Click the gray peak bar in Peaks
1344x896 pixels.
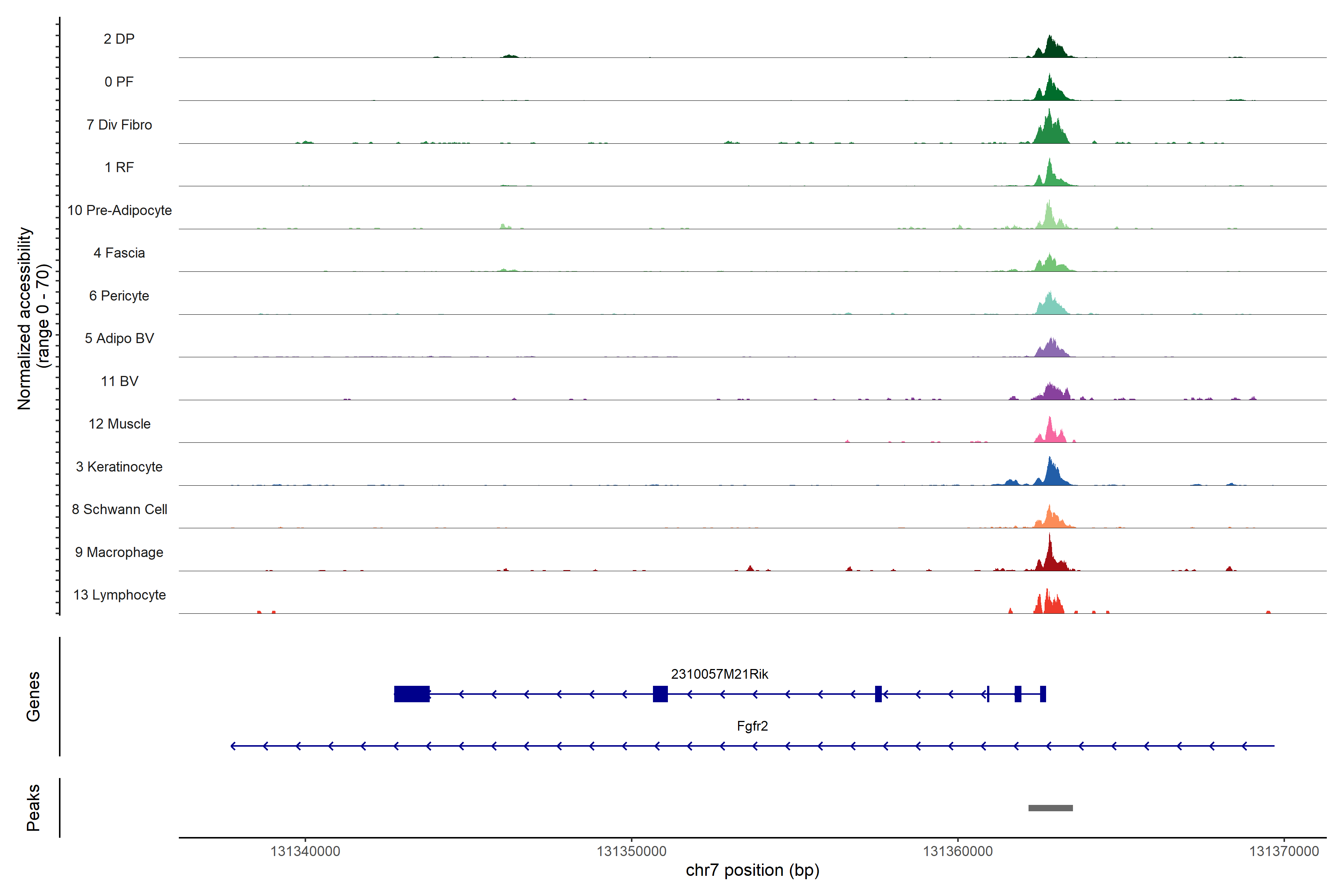point(1050,808)
